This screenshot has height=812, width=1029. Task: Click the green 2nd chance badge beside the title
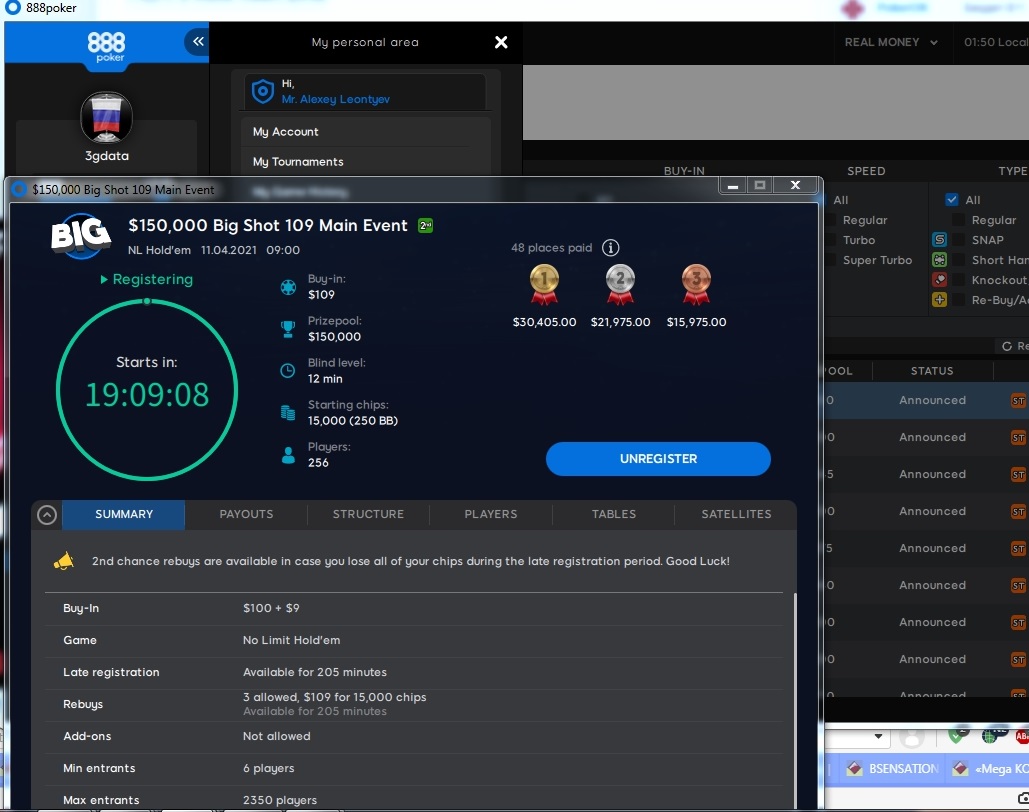click(x=425, y=226)
